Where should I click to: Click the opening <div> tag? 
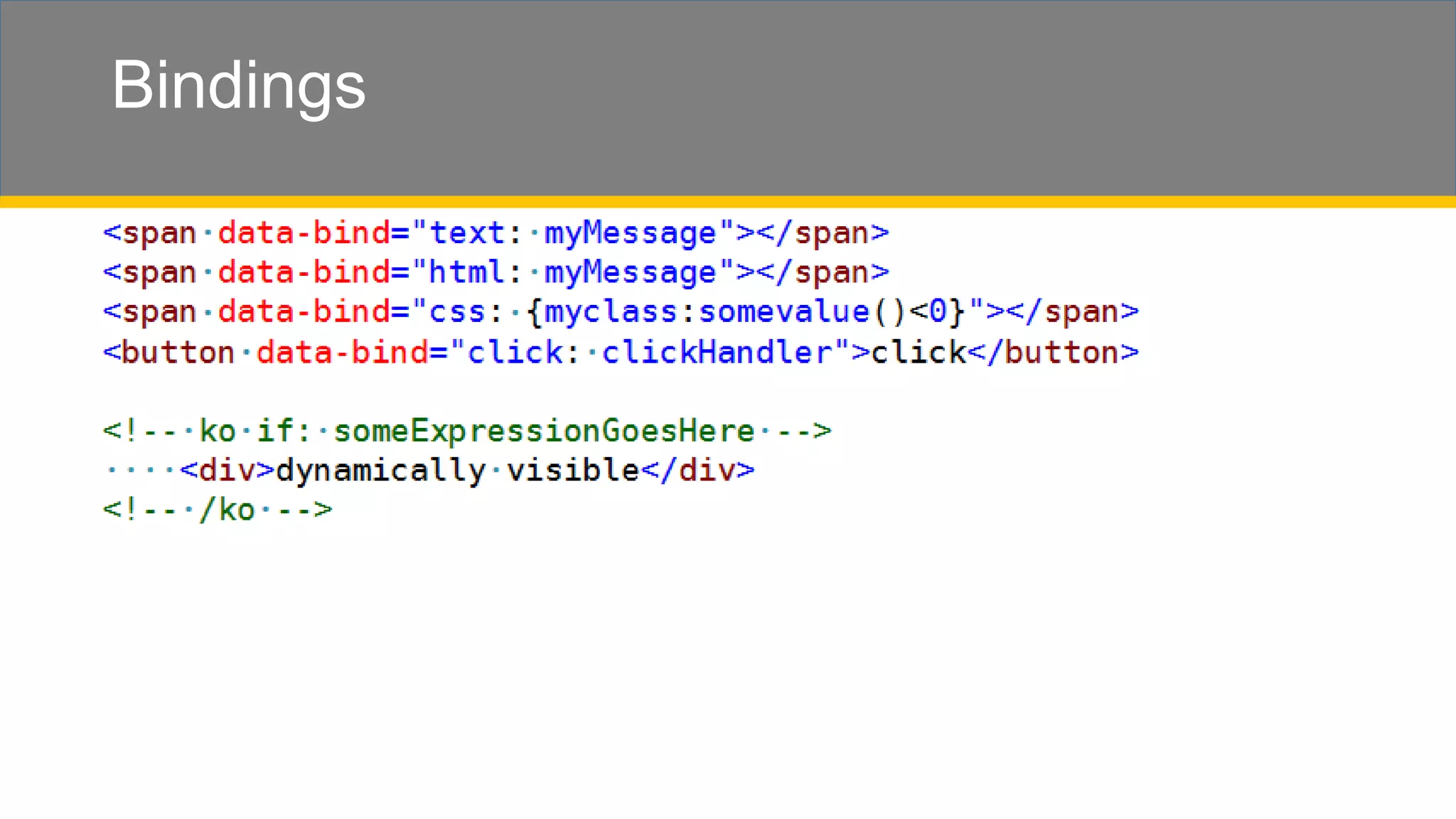[227, 471]
